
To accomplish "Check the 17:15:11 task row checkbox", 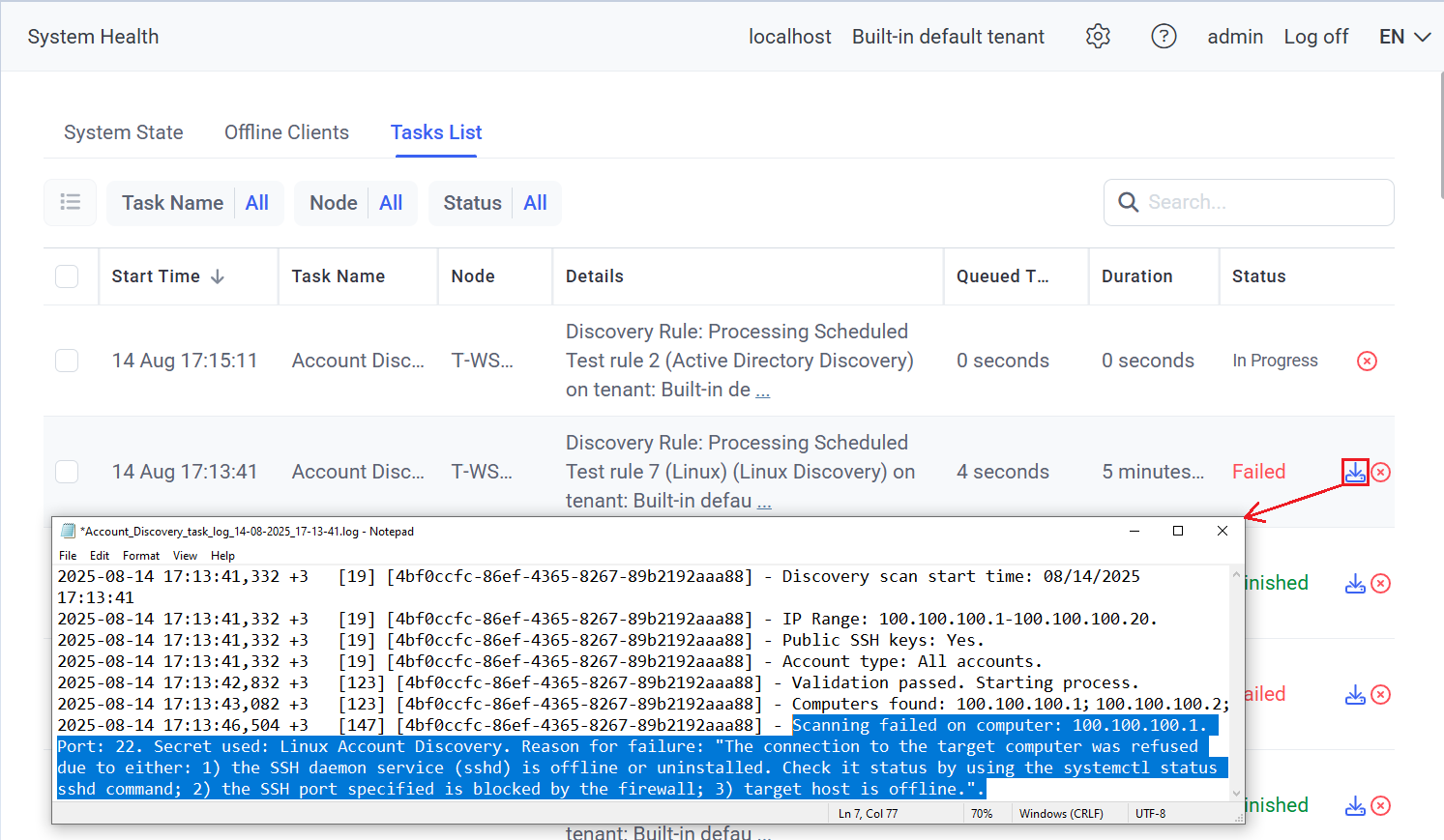I will click(67, 361).
